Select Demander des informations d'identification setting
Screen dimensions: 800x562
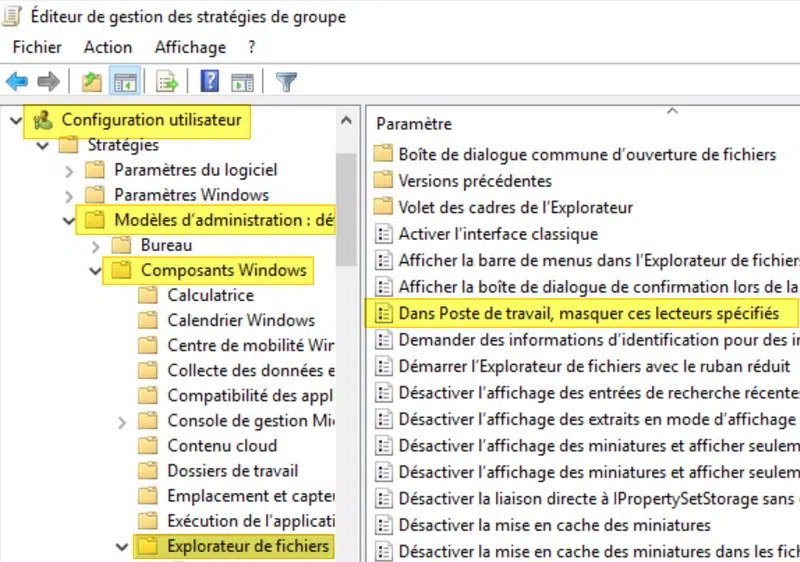(598, 340)
